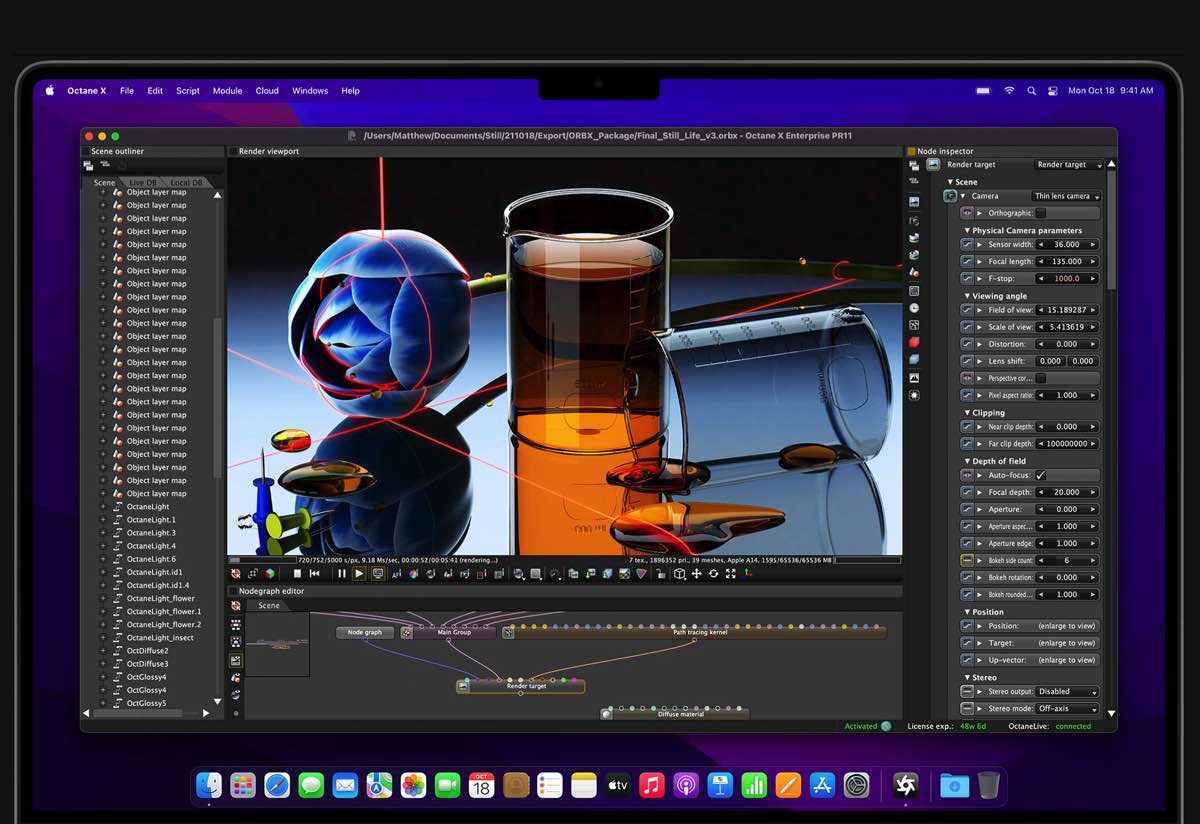Image resolution: width=1200 pixels, height=824 pixels.
Task: Select the Scene tab in Nodegraph editor
Action: click(269, 605)
